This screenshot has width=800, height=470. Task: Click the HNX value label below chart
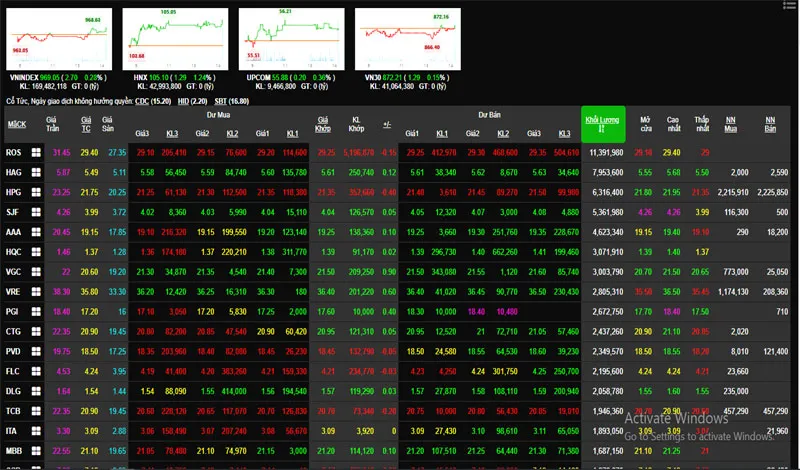click(174, 78)
